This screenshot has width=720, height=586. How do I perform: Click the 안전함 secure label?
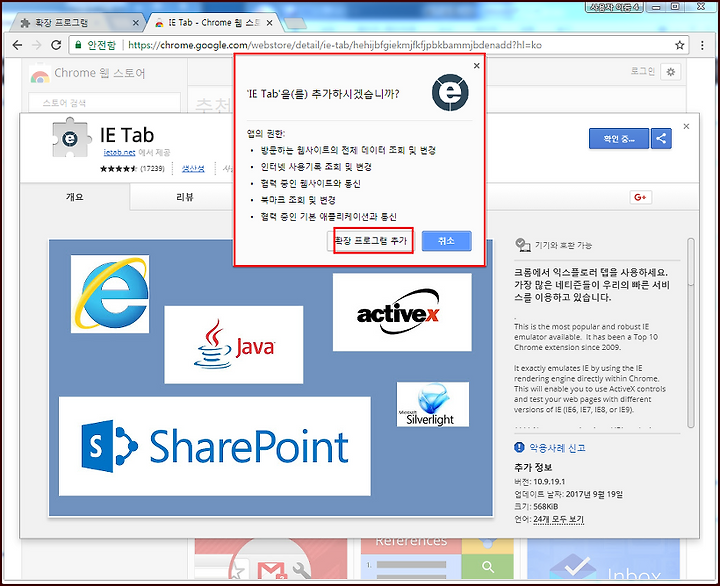(101, 45)
